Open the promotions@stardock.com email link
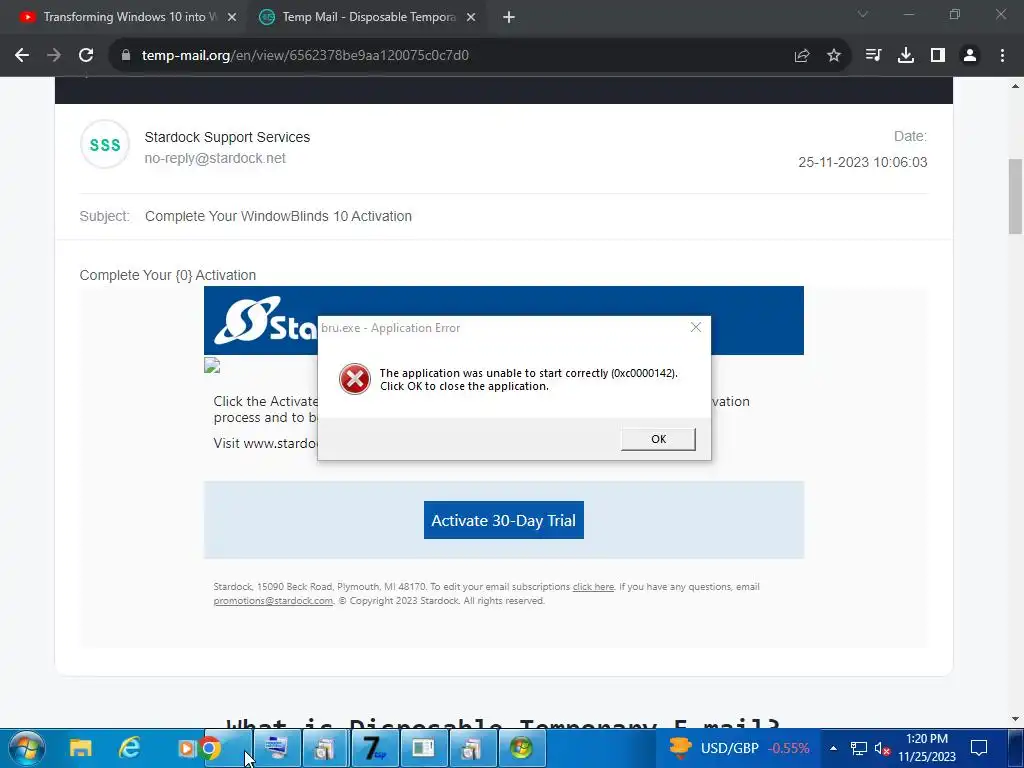Screen dimensions: 1024x768 [273, 601]
